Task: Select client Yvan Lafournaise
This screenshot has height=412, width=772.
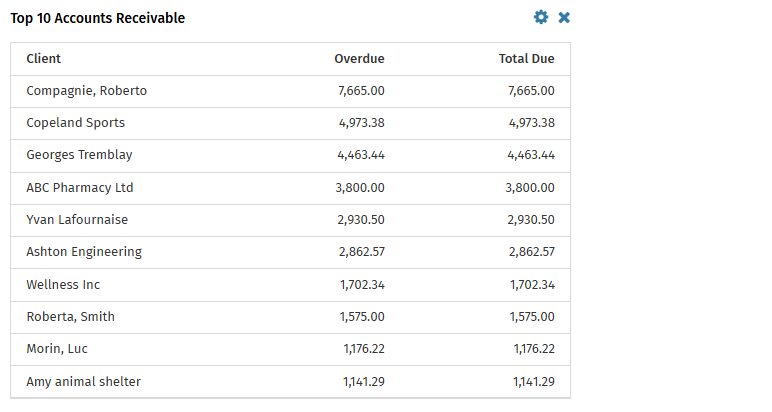Action: (x=77, y=220)
